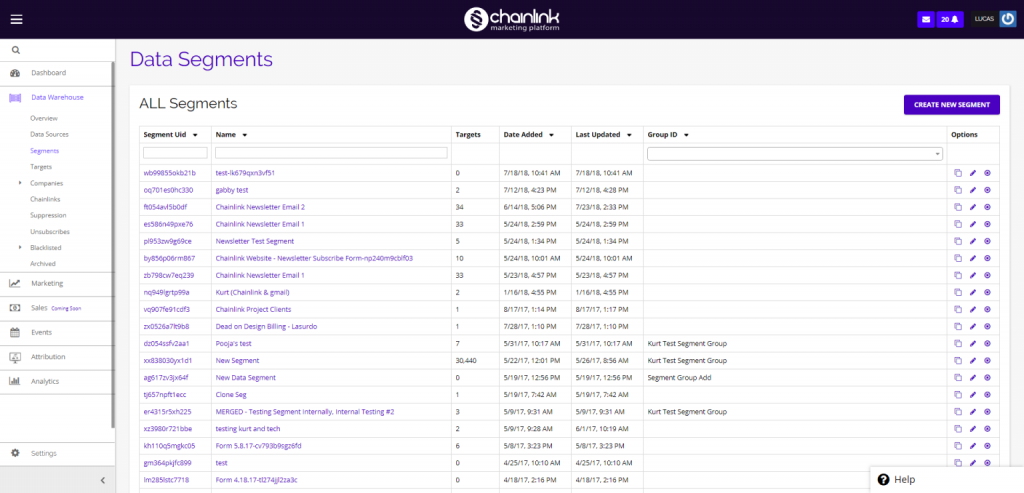
Task: Click the Attribution presentation icon
Action: click(x=14, y=357)
